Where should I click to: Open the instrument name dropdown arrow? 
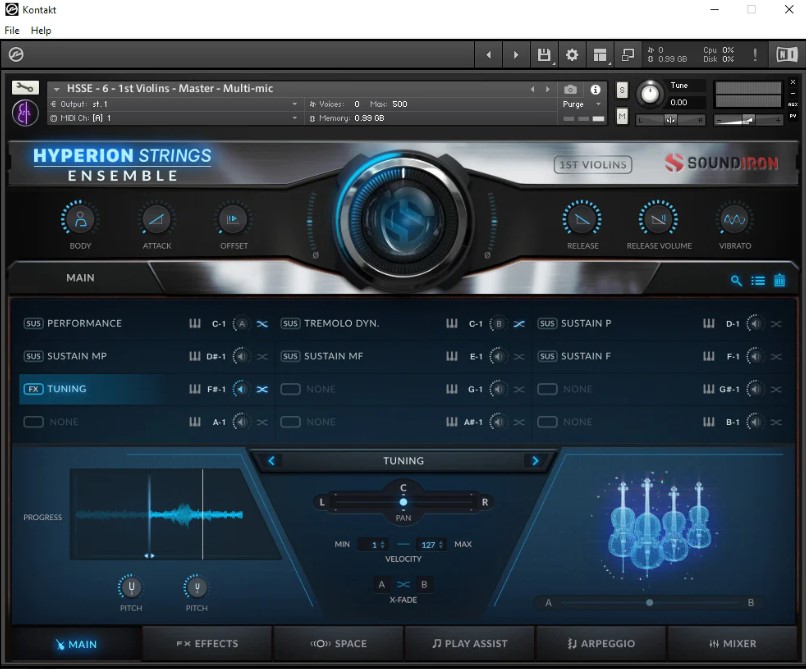coord(57,89)
